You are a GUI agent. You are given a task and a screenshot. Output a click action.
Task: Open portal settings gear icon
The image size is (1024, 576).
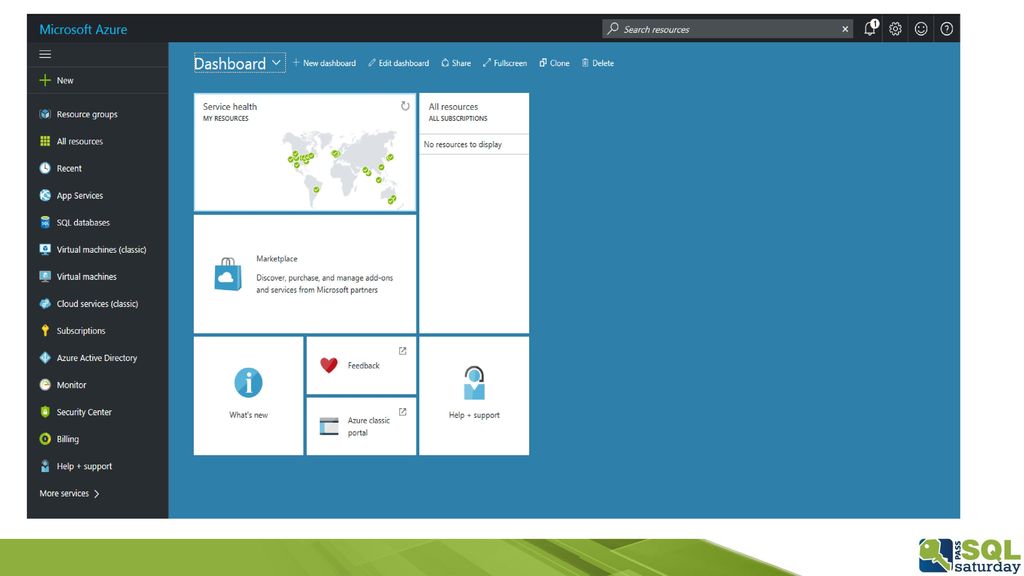(895, 29)
